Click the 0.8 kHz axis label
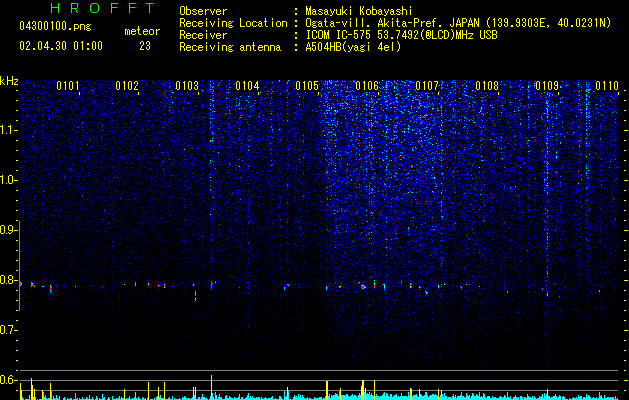Image resolution: width=629 pixels, height=400 pixels. pyautogui.click(x=8, y=280)
